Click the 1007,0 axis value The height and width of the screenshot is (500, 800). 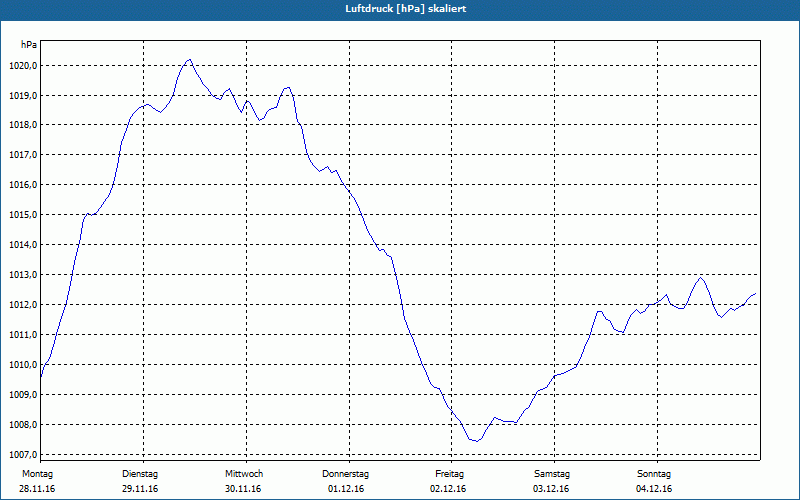pos(23,455)
